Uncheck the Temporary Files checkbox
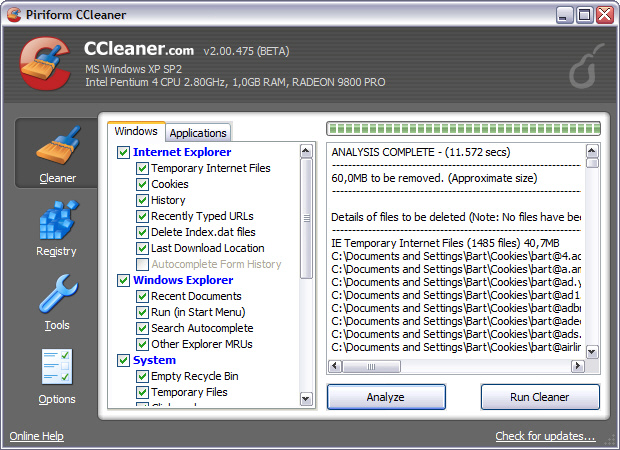The height and width of the screenshot is (450, 620). [142, 392]
